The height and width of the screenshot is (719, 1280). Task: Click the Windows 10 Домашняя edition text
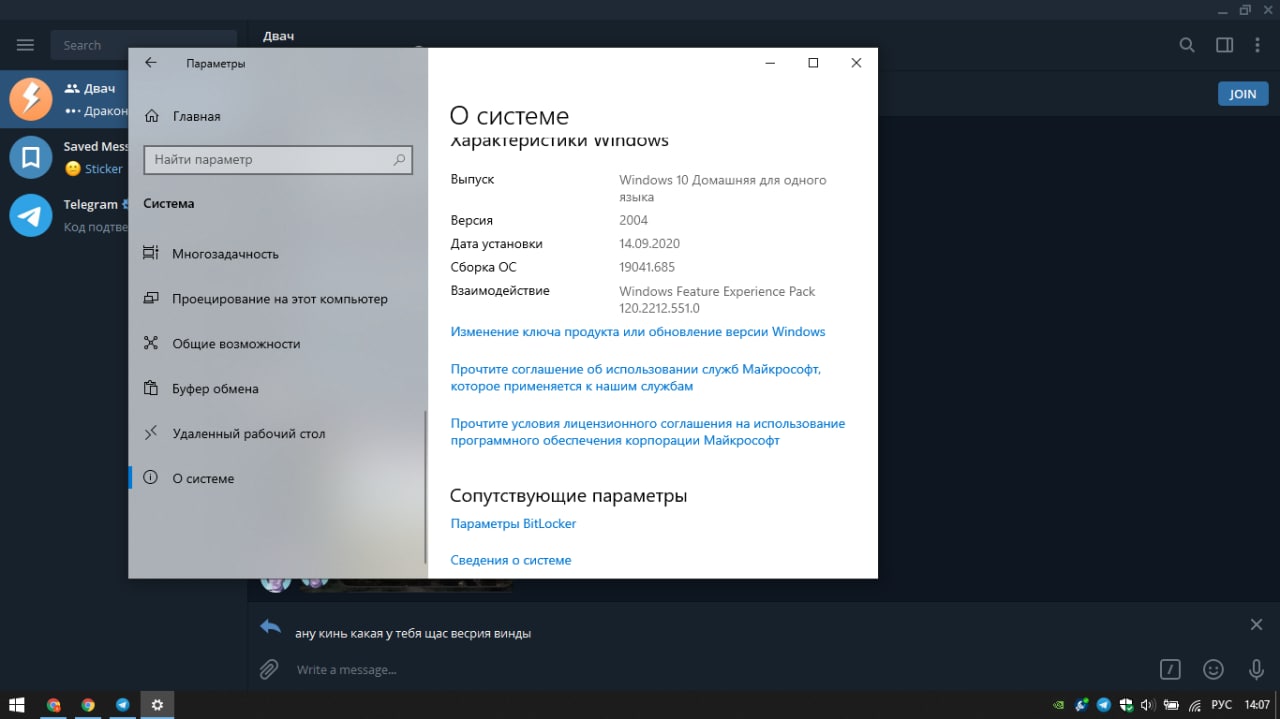(x=723, y=189)
